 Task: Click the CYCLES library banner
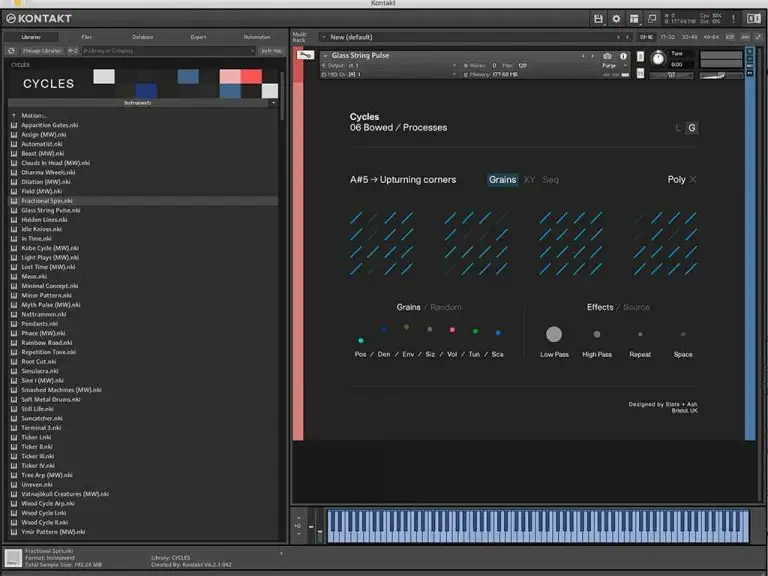tap(144, 83)
